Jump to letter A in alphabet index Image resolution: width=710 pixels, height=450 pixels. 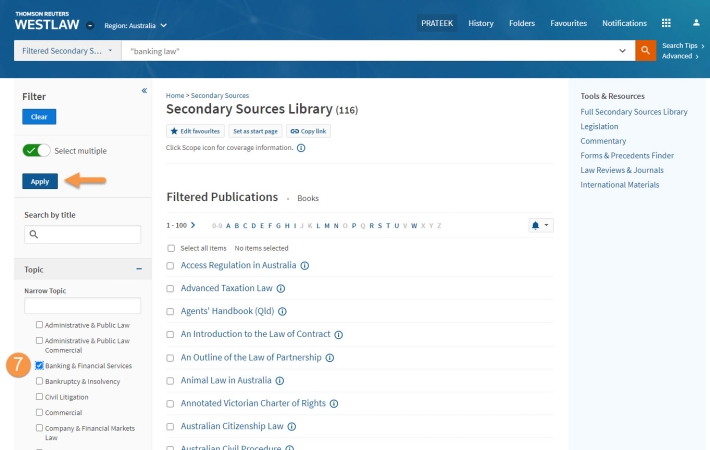click(228, 225)
